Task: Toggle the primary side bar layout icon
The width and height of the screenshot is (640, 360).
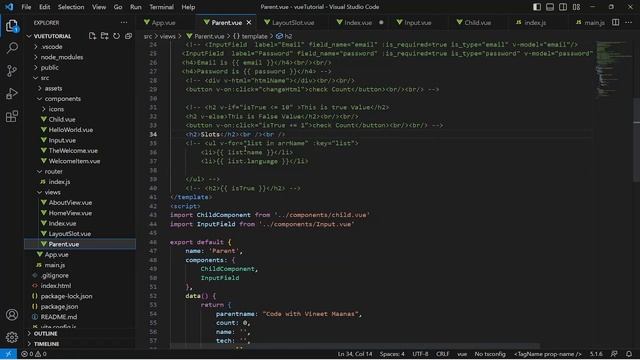Action: [537, 7]
